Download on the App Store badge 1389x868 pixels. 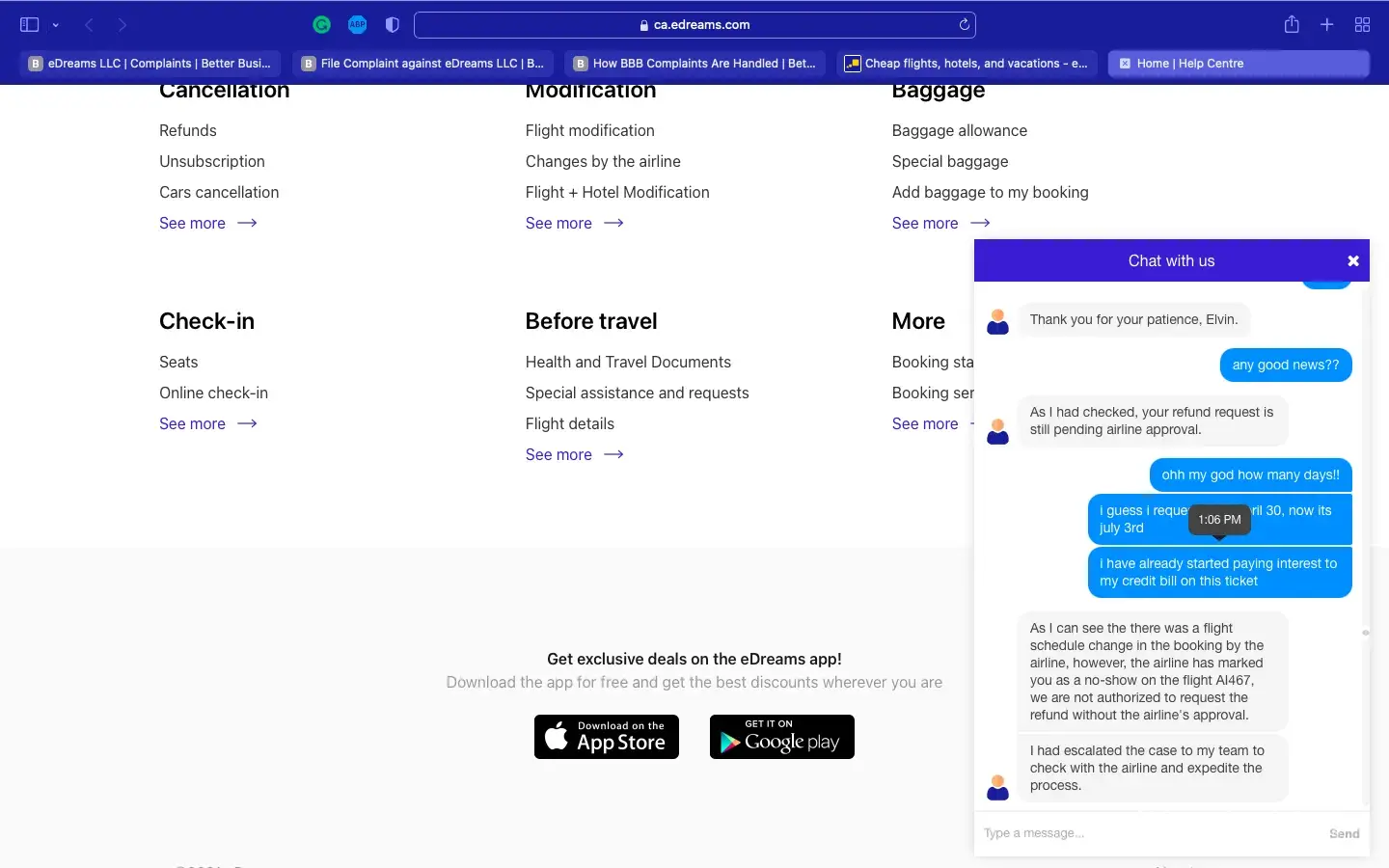[x=607, y=737]
